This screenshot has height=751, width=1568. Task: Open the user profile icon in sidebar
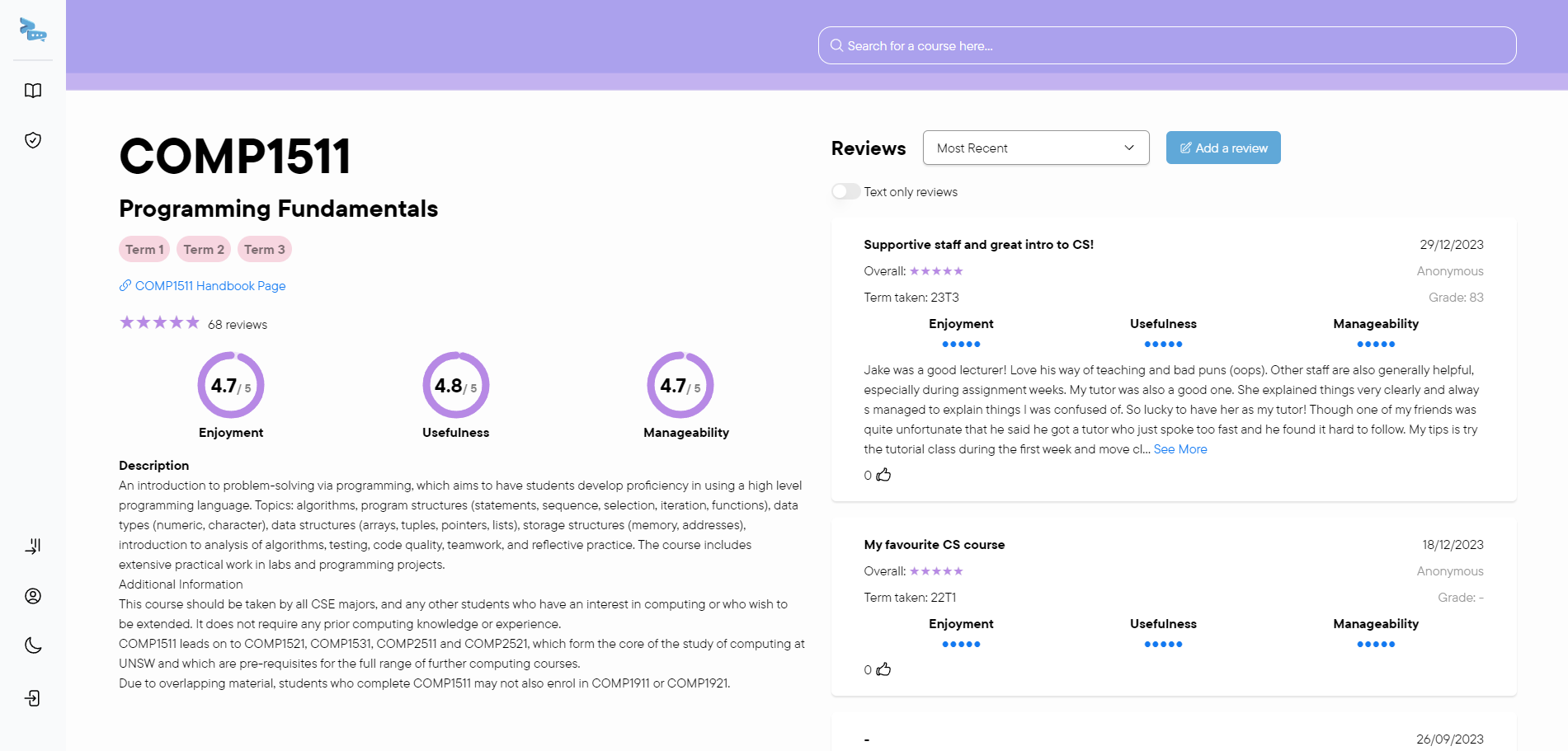click(x=33, y=596)
